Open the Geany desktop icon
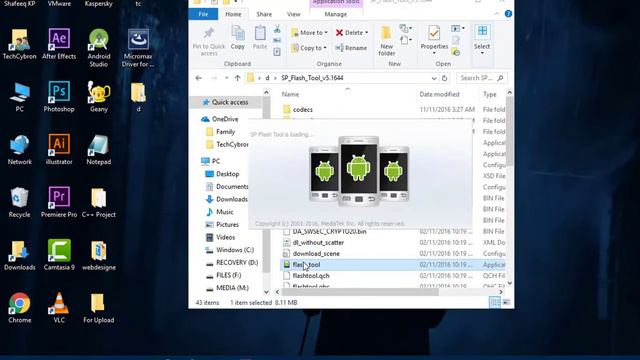The height and width of the screenshot is (360, 640). (98, 97)
